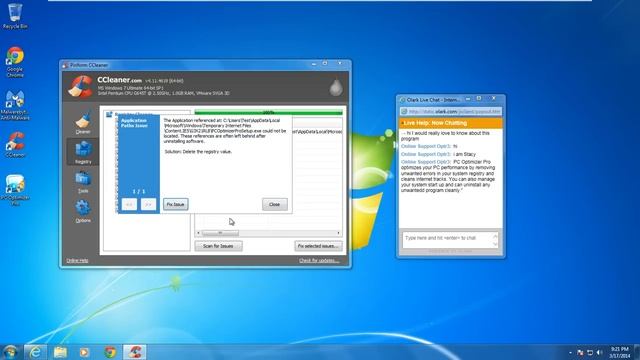
Task: Open Recycle Bin desktop icon
Action: (15, 16)
